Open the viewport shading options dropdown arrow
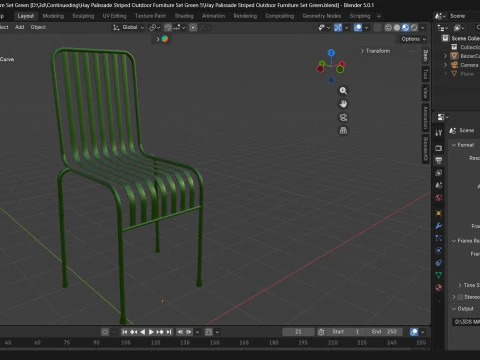This screenshot has height=360, width=480. 422,27
